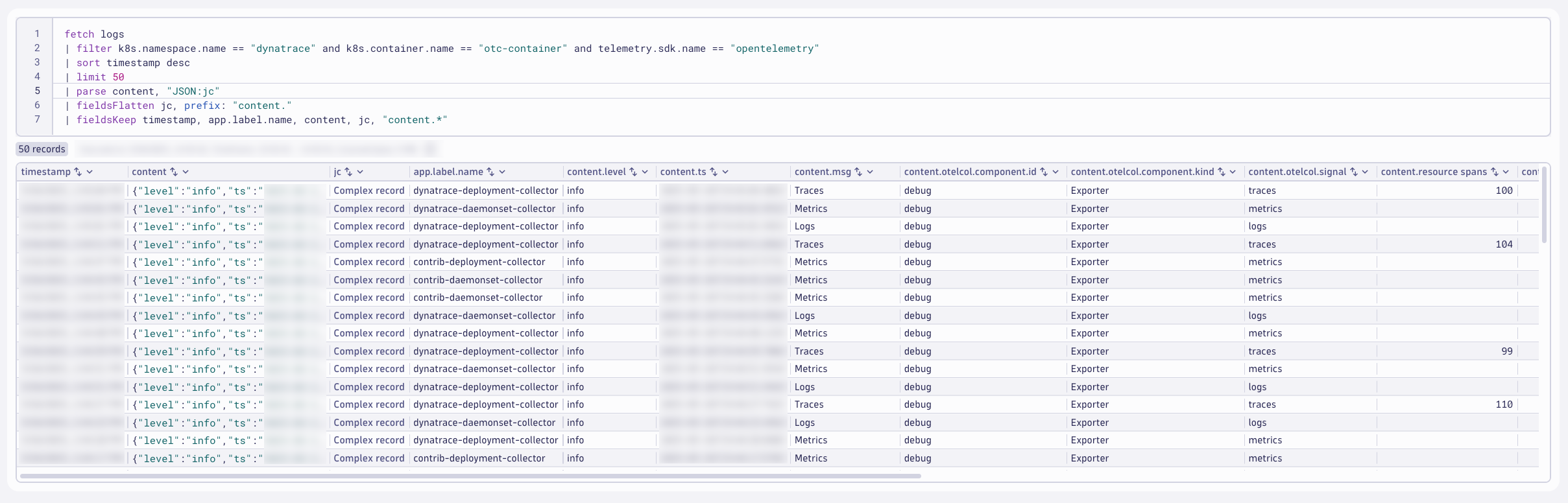Select the resource spans value 110

(1504, 404)
